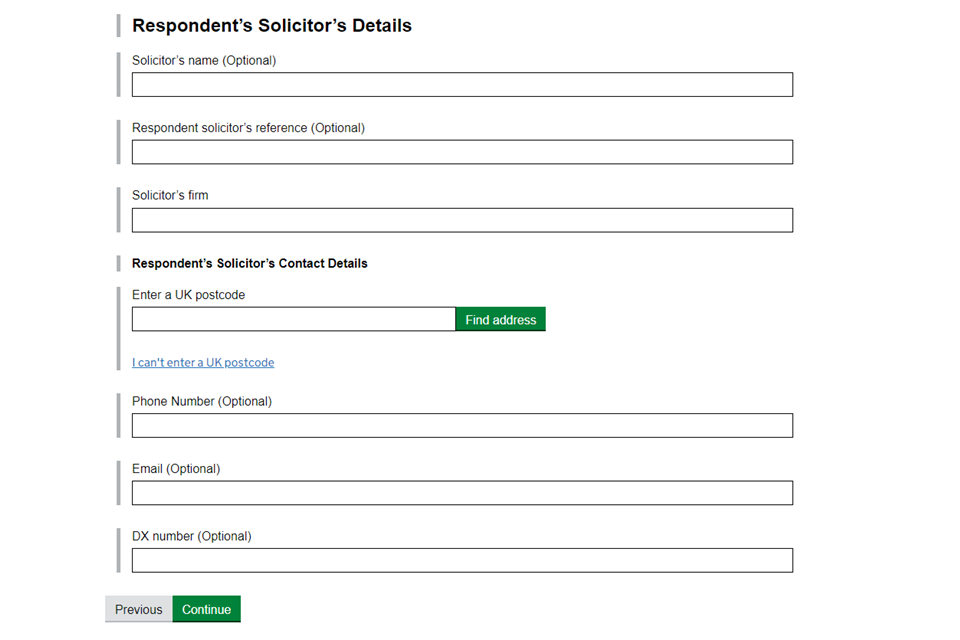Click into the Phone Number text field
This screenshot has height=640, width=960.
(462, 426)
